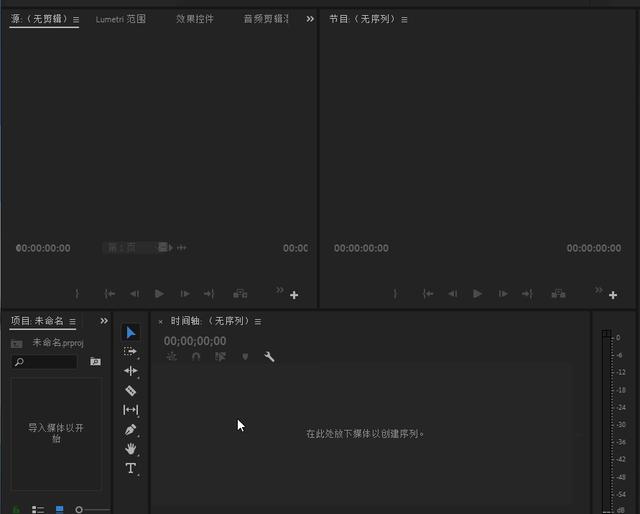The height and width of the screenshot is (514, 640).
Task: Select the Ripple Edit tool
Action: click(x=131, y=371)
